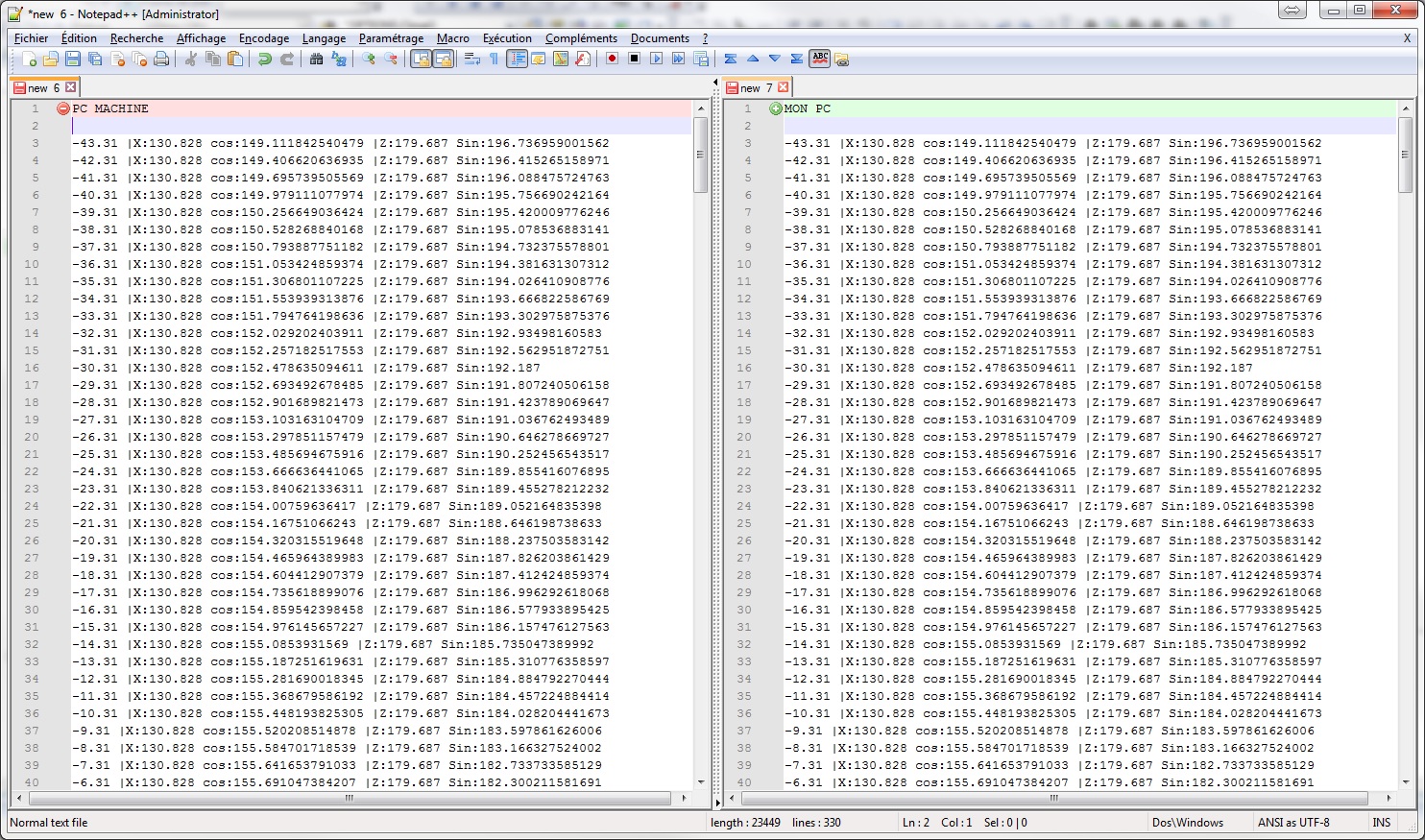Open the Macro menu
Screen dimensions: 1425x840
(453, 38)
